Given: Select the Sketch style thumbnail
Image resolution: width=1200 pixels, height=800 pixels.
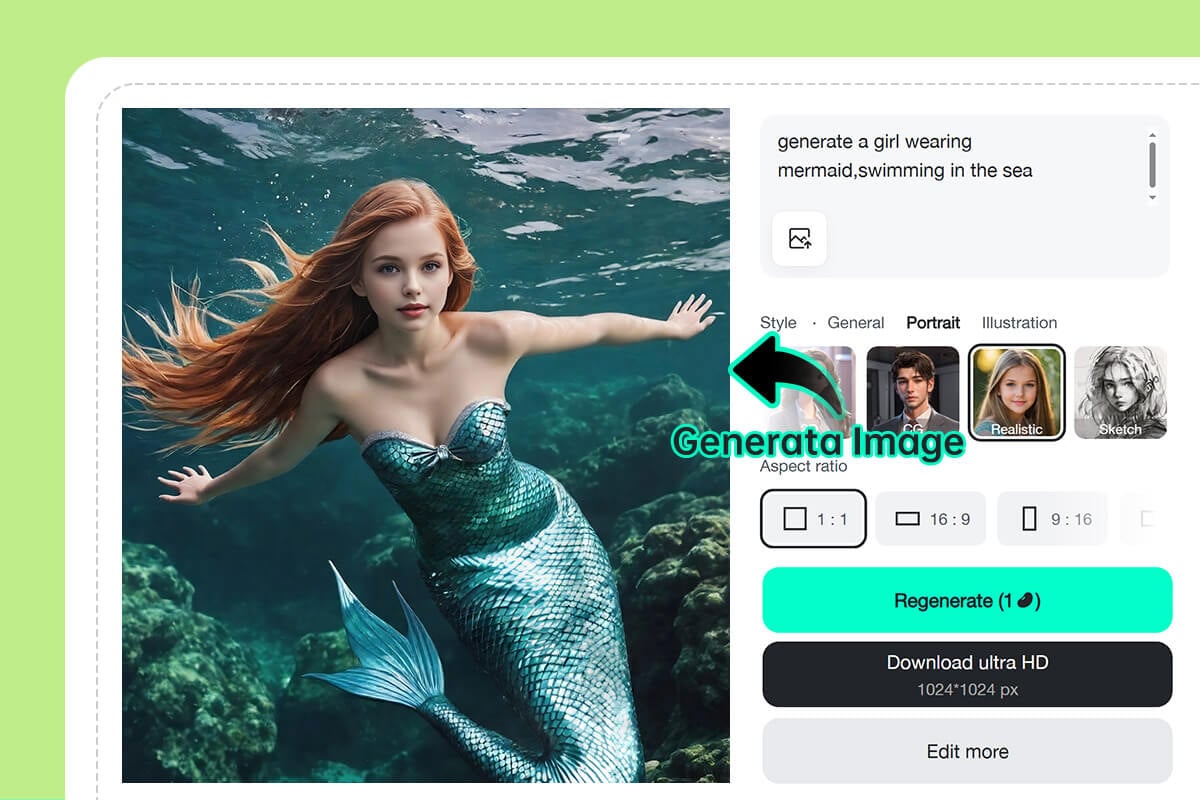Looking at the screenshot, I should (x=1120, y=392).
